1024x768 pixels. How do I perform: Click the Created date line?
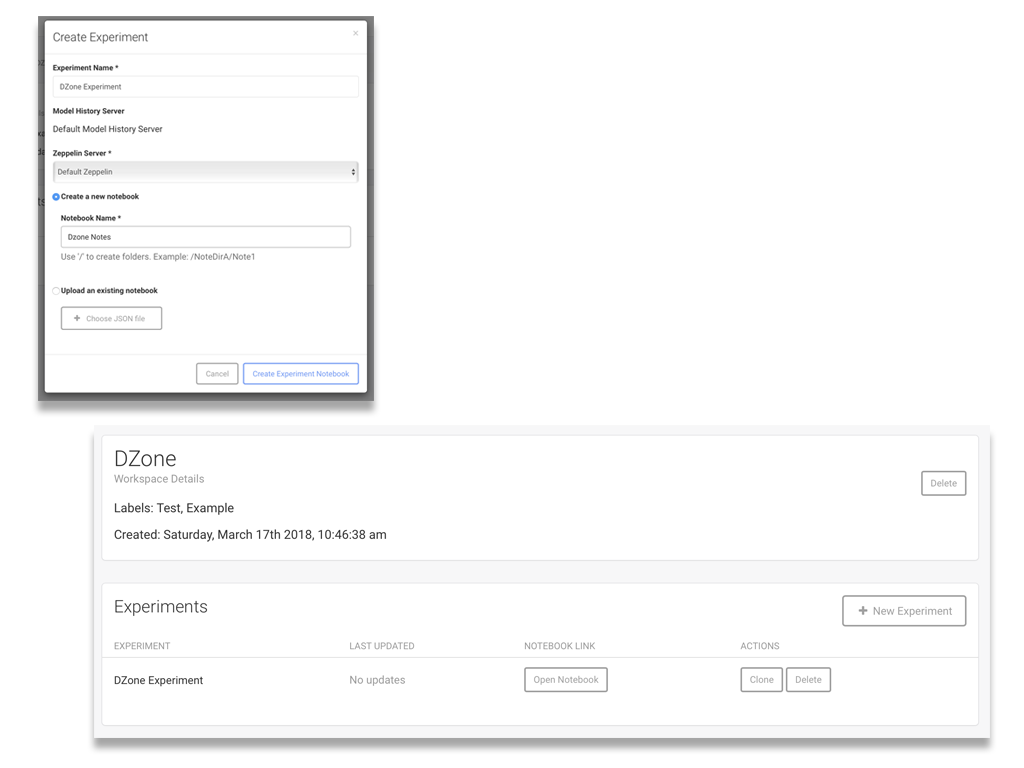click(250, 535)
